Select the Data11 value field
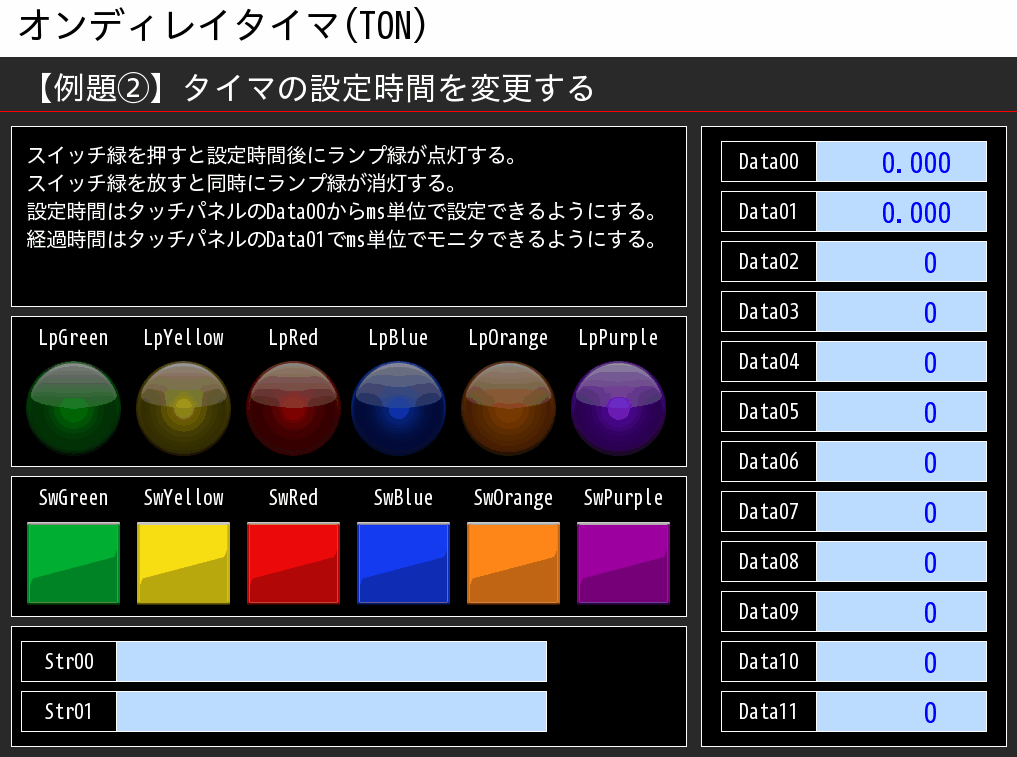Viewport: 1017px width, 757px height. point(901,712)
